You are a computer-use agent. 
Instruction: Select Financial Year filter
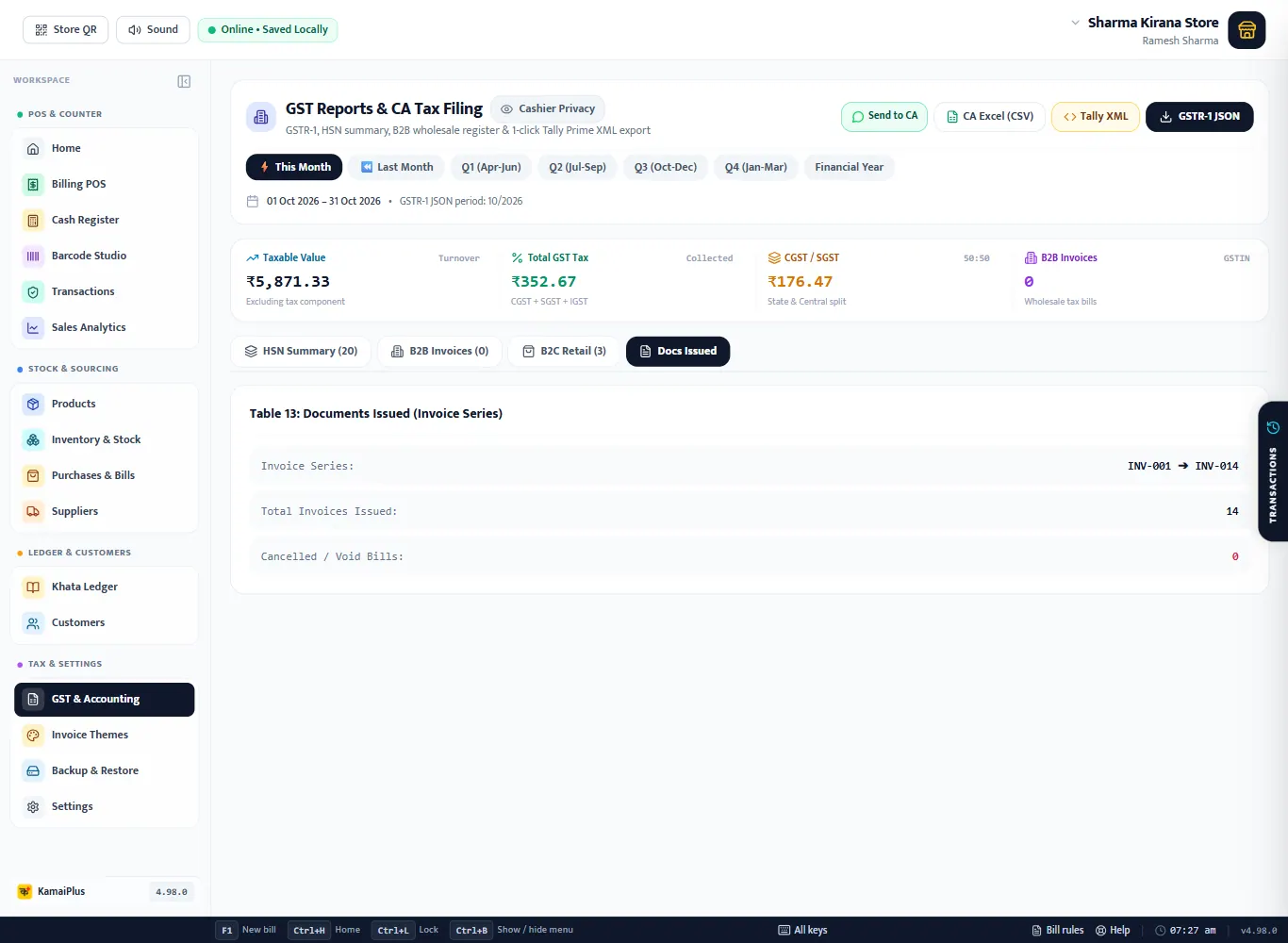tap(850, 167)
